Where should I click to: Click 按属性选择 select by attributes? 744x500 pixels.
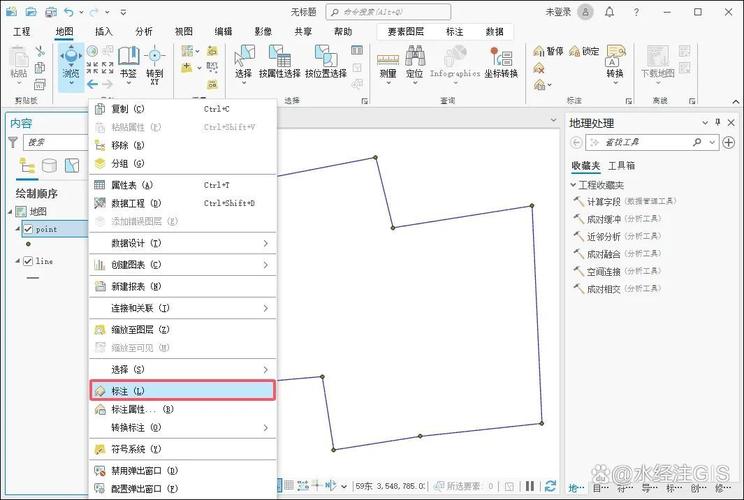[279, 62]
